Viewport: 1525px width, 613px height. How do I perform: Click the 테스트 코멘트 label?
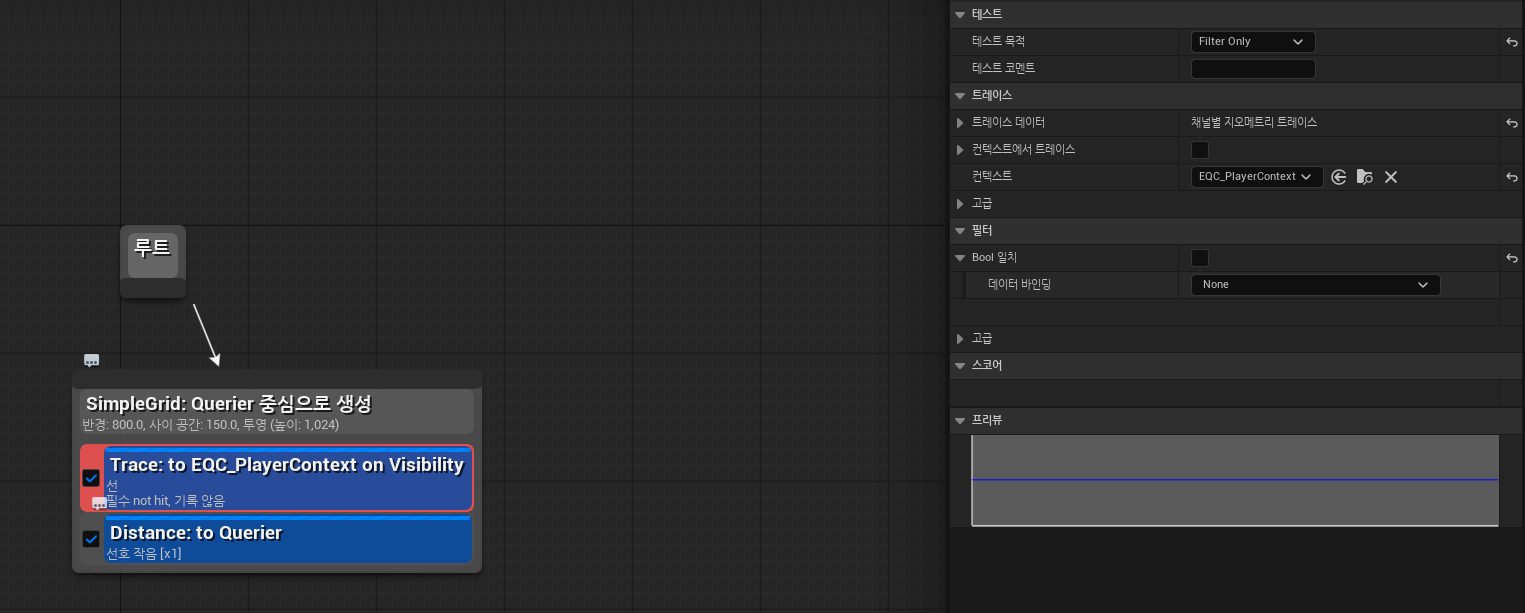tap(1003, 69)
